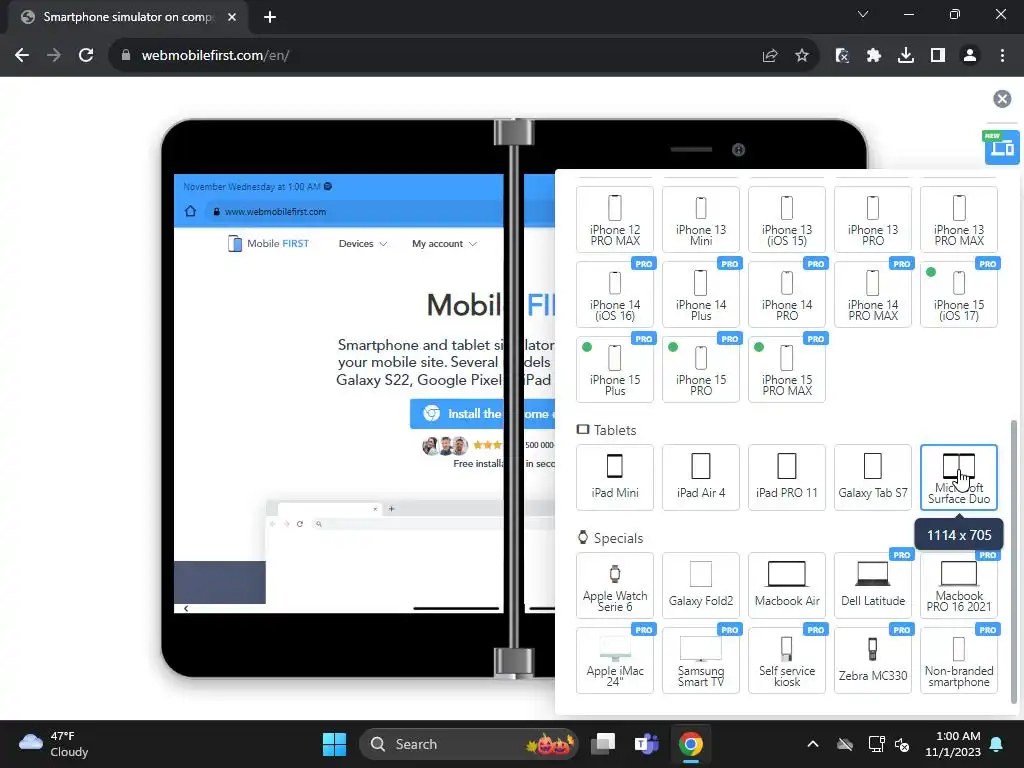The width and height of the screenshot is (1024, 768).
Task: Open the weather widget showing 47°F
Action: click(x=54, y=744)
